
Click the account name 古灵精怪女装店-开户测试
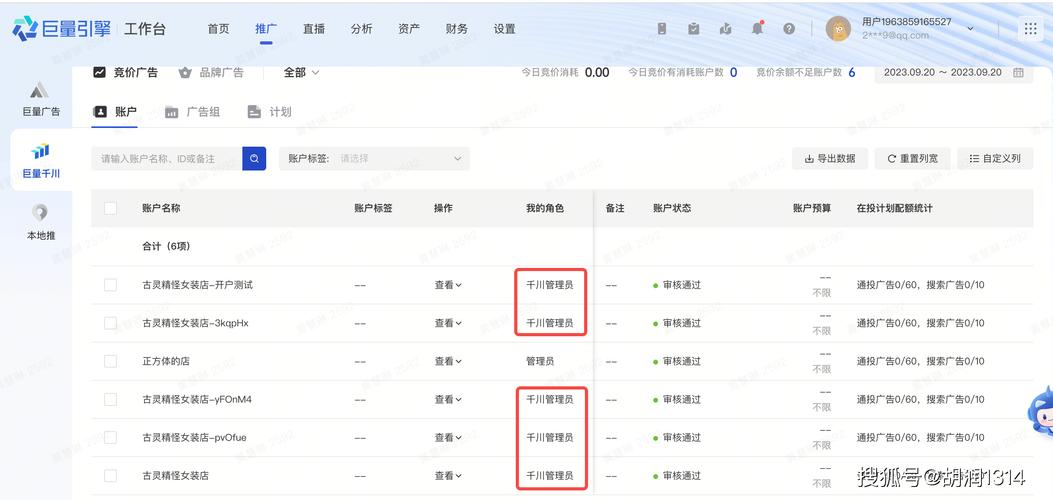pos(197,285)
